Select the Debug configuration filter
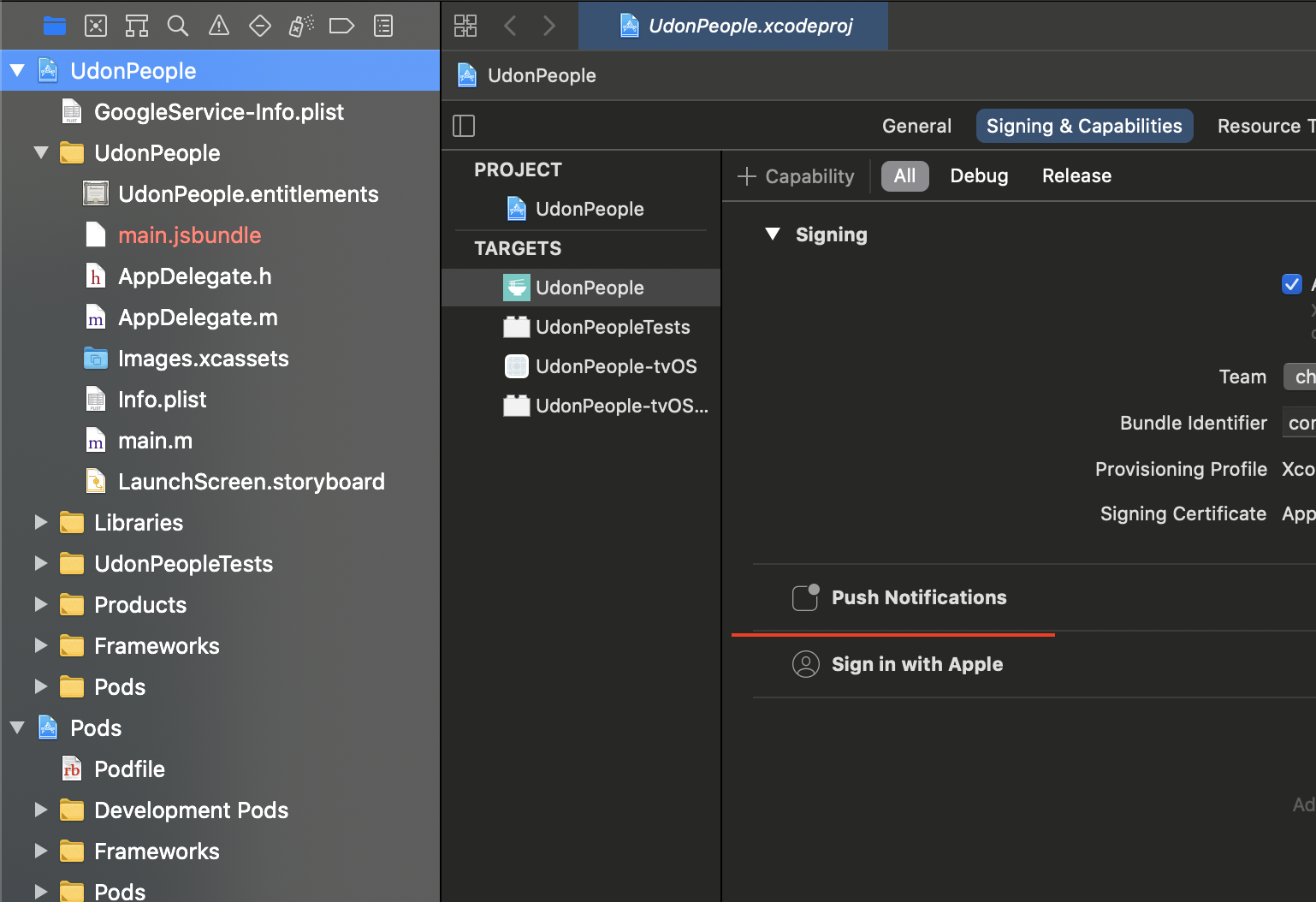The image size is (1316, 902). click(x=979, y=176)
